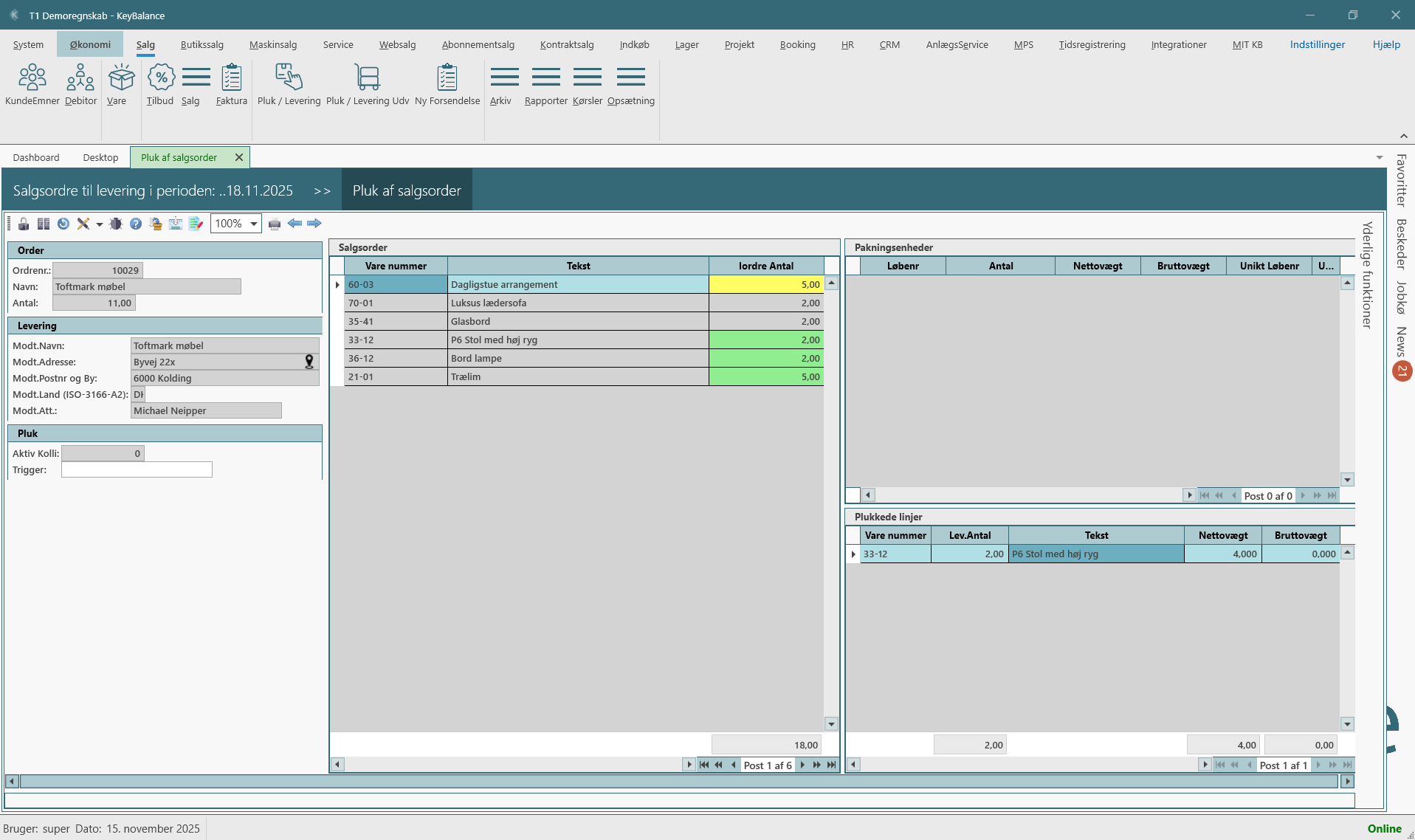Click the bug debug icon
Screen dimensions: 1415x840
pos(116,224)
